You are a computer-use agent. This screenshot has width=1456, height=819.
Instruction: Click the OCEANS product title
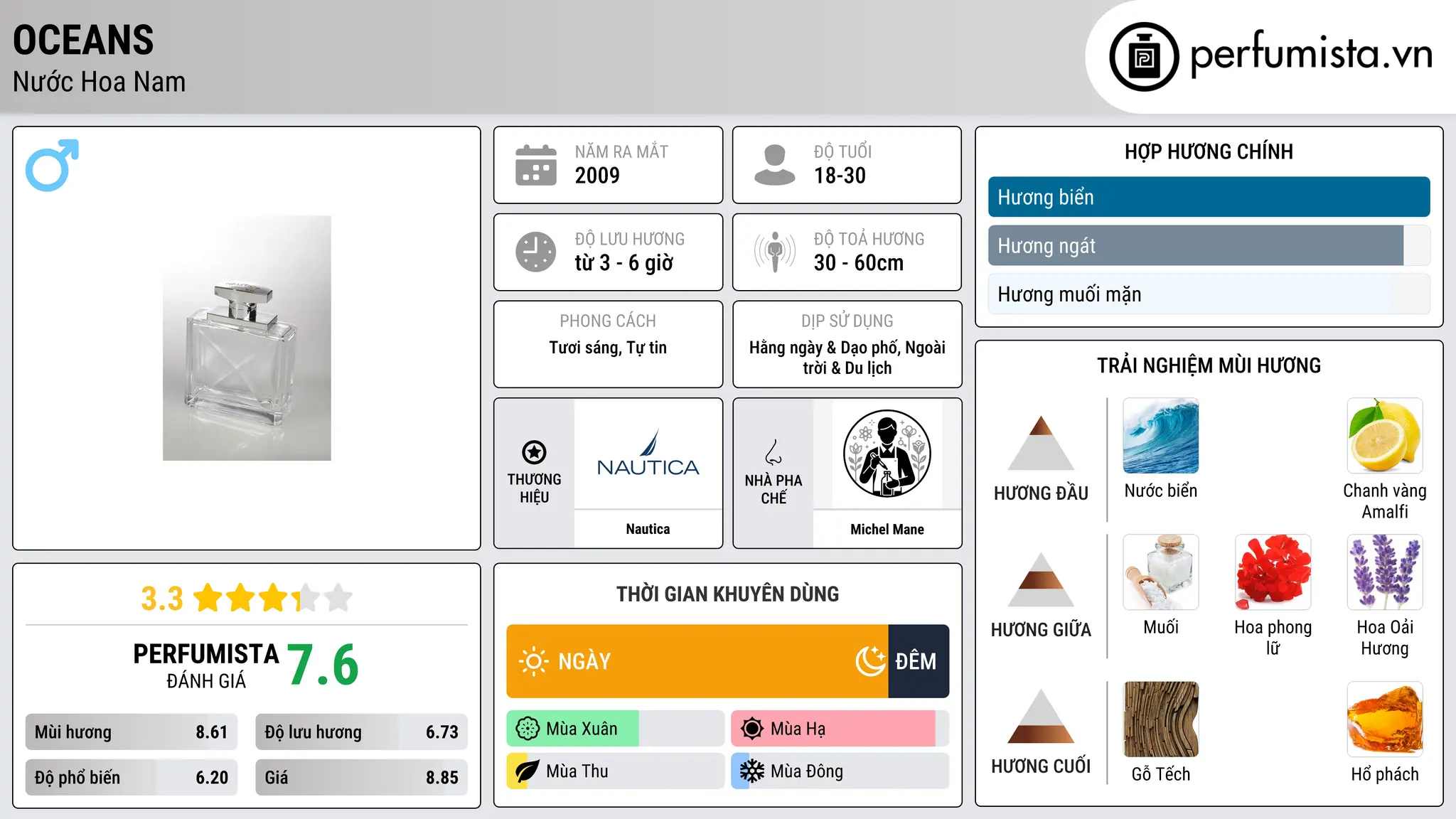(83, 40)
